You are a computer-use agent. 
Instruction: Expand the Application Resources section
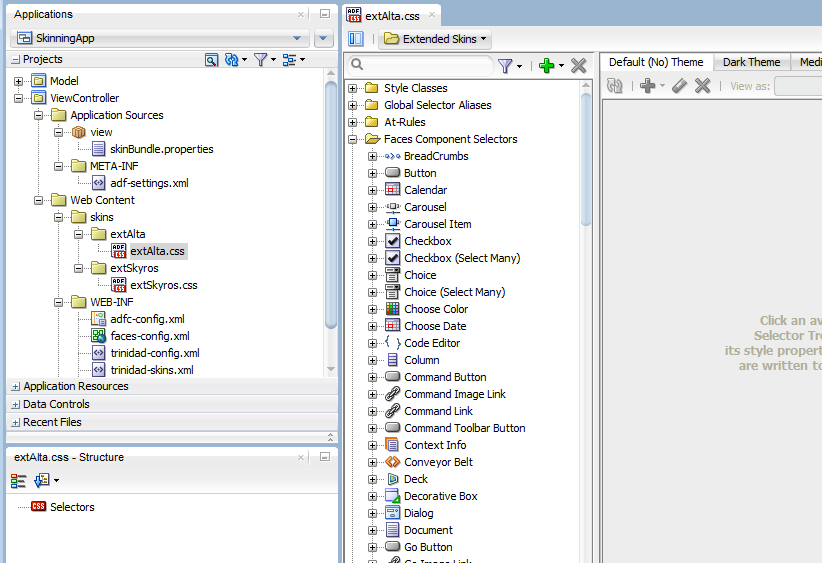pos(16,387)
